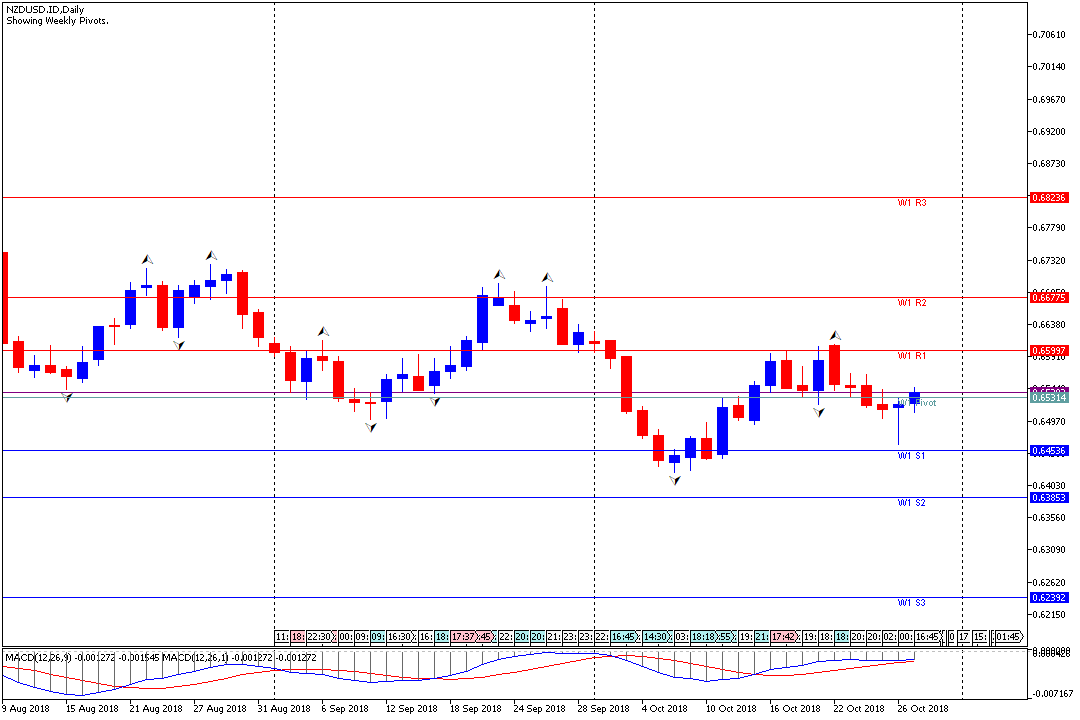Screen dimensions: 1080x720
Task: Click the NZDUSD.ID,Daily chart title
Action: coord(45,8)
